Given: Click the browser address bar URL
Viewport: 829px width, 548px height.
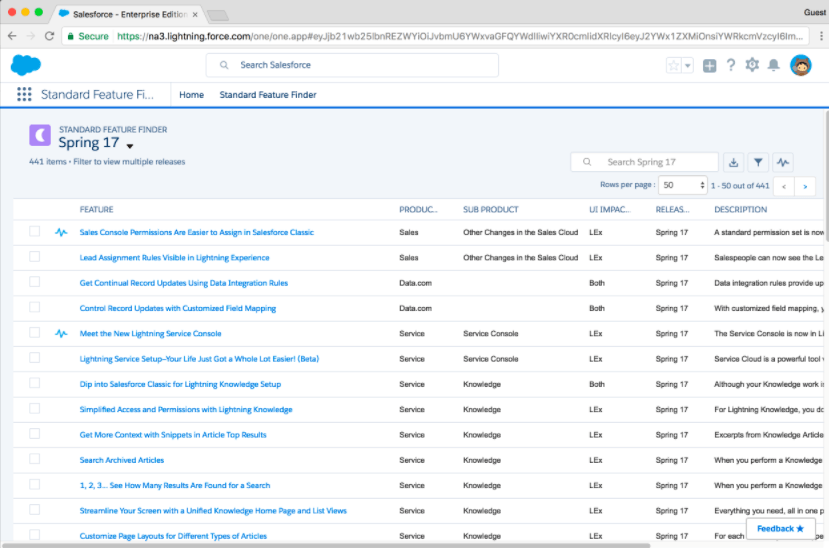Looking at the screenshot, I should pyautogui.click(x=459, y=36).
